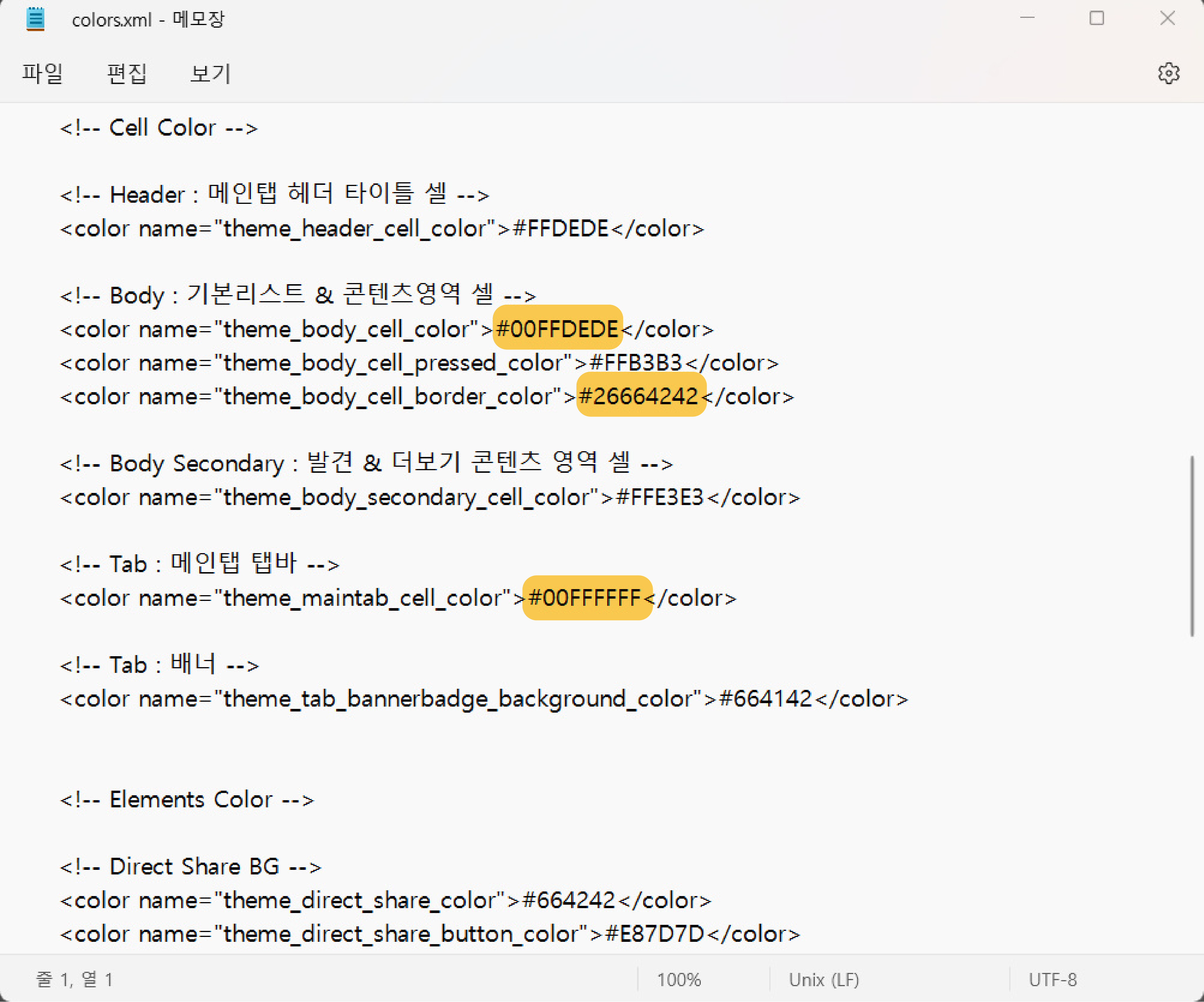1204x1002 pixels.
Task: Click UTF-8 encoding indicator
Action: point(1052,979)
